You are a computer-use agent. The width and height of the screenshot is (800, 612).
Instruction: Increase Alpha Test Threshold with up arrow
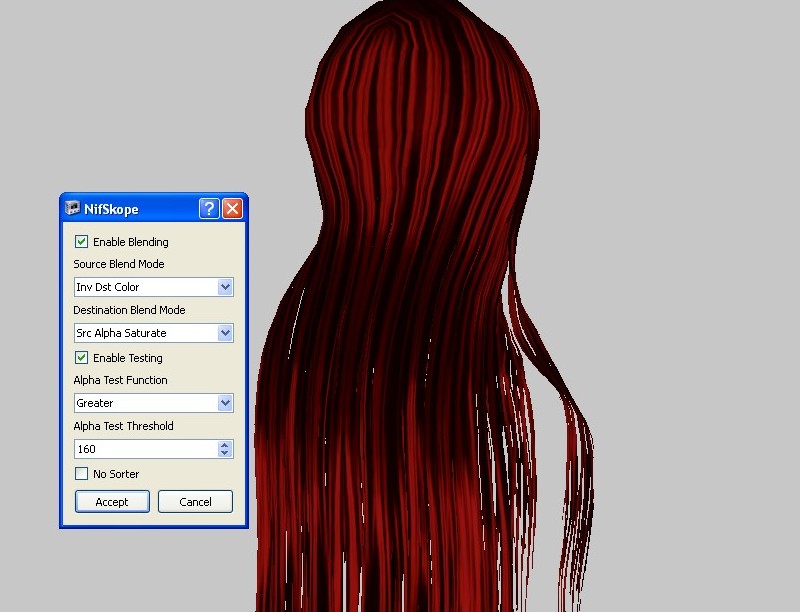click(224, 445)
